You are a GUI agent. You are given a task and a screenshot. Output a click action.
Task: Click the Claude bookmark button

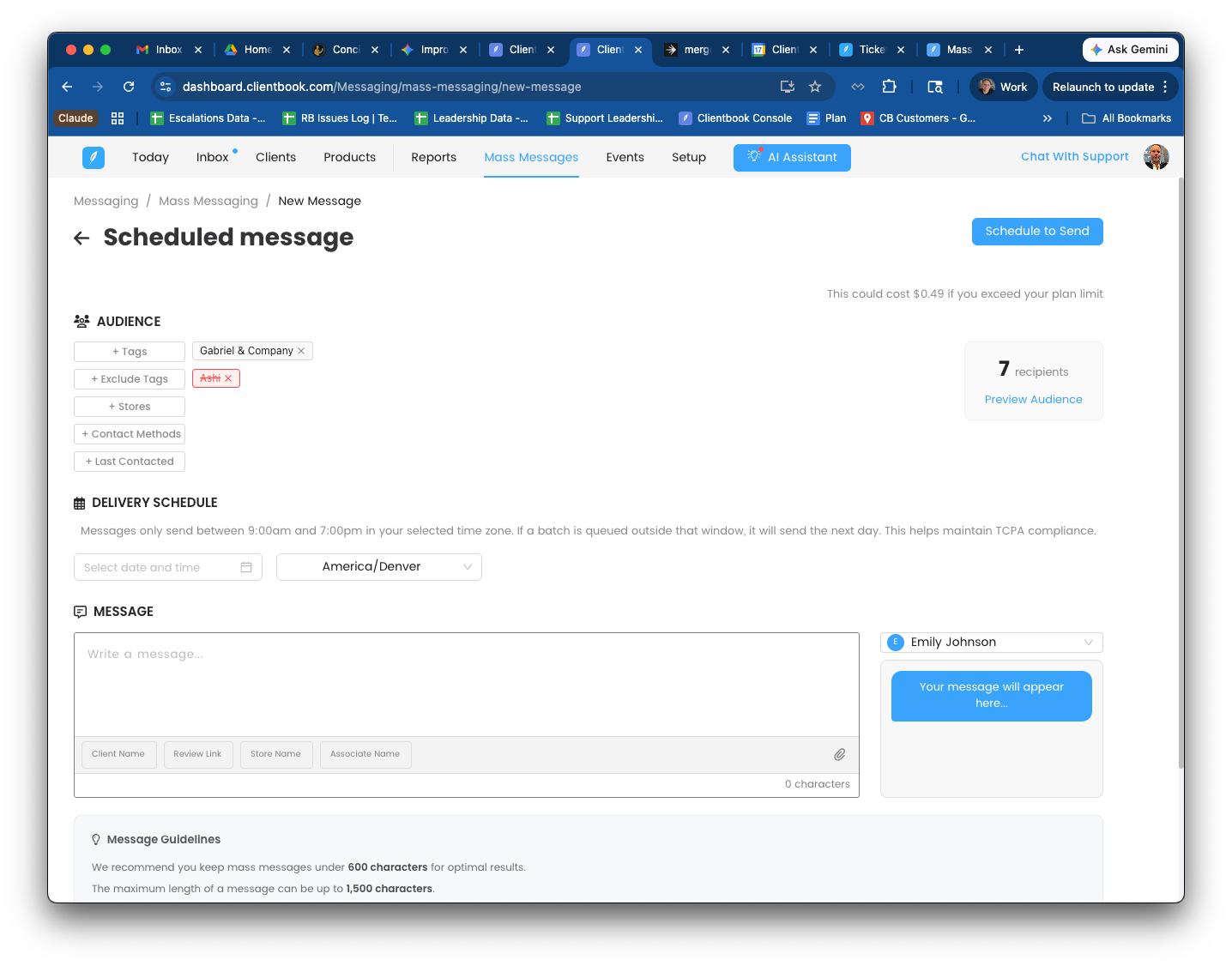[75, 118]
